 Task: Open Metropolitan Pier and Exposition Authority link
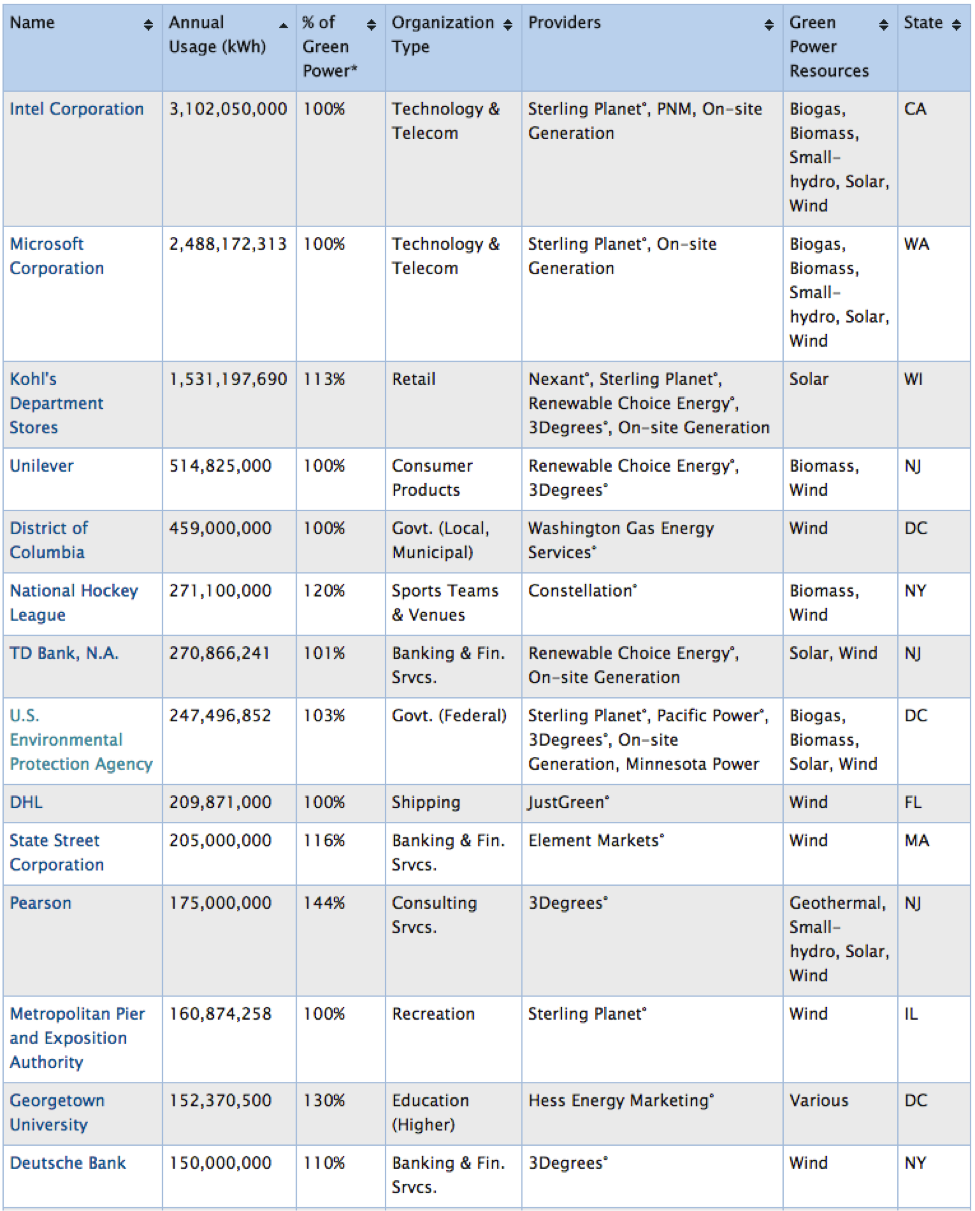[77, 1038]
